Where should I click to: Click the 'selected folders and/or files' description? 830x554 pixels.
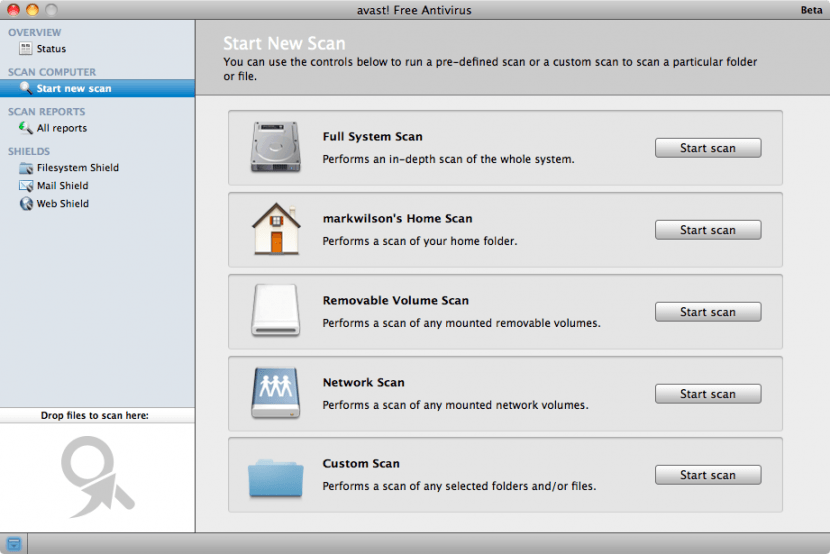[x=459, y=486]
